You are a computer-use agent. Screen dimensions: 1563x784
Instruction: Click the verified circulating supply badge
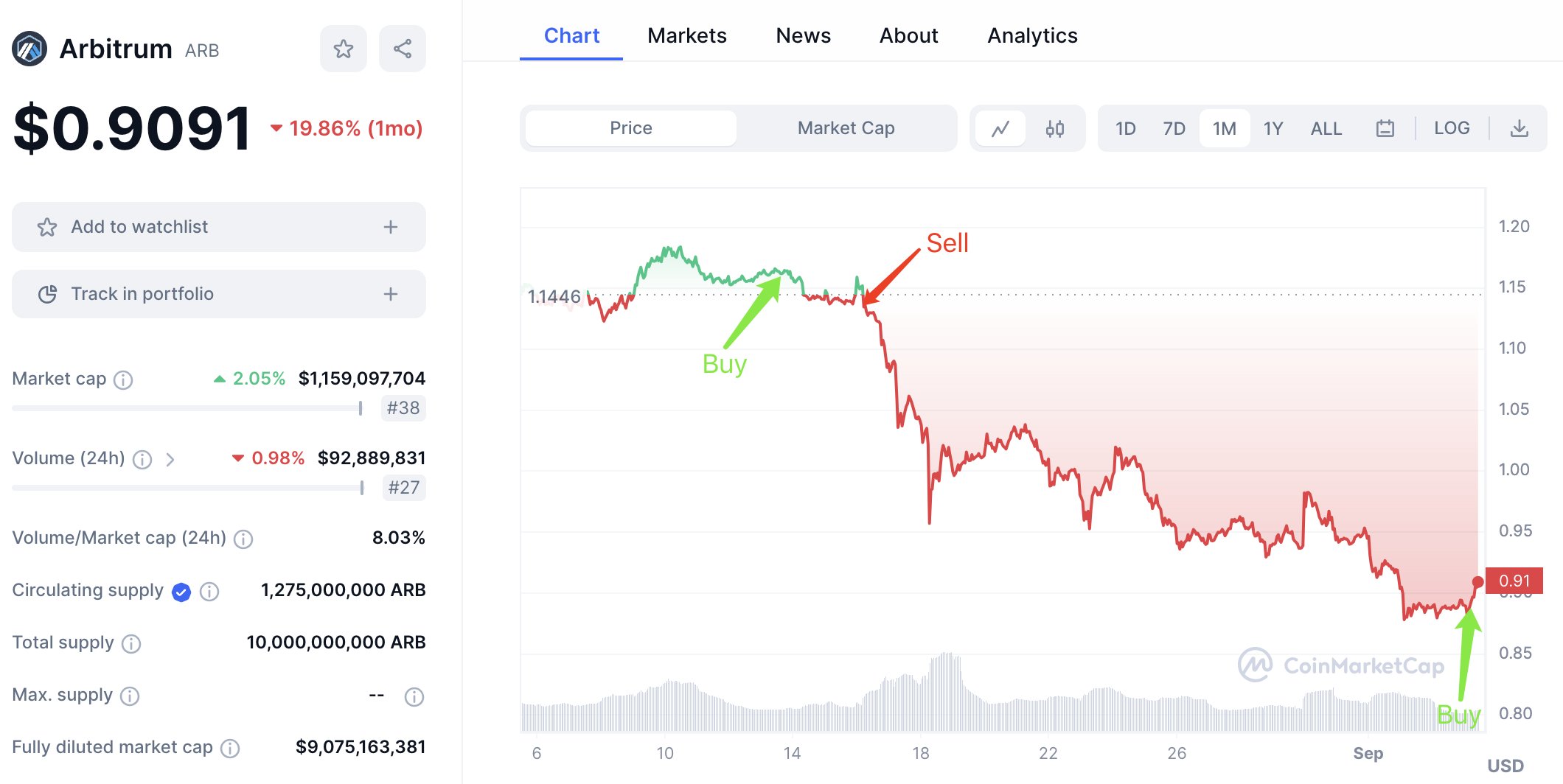pos(181,592)
